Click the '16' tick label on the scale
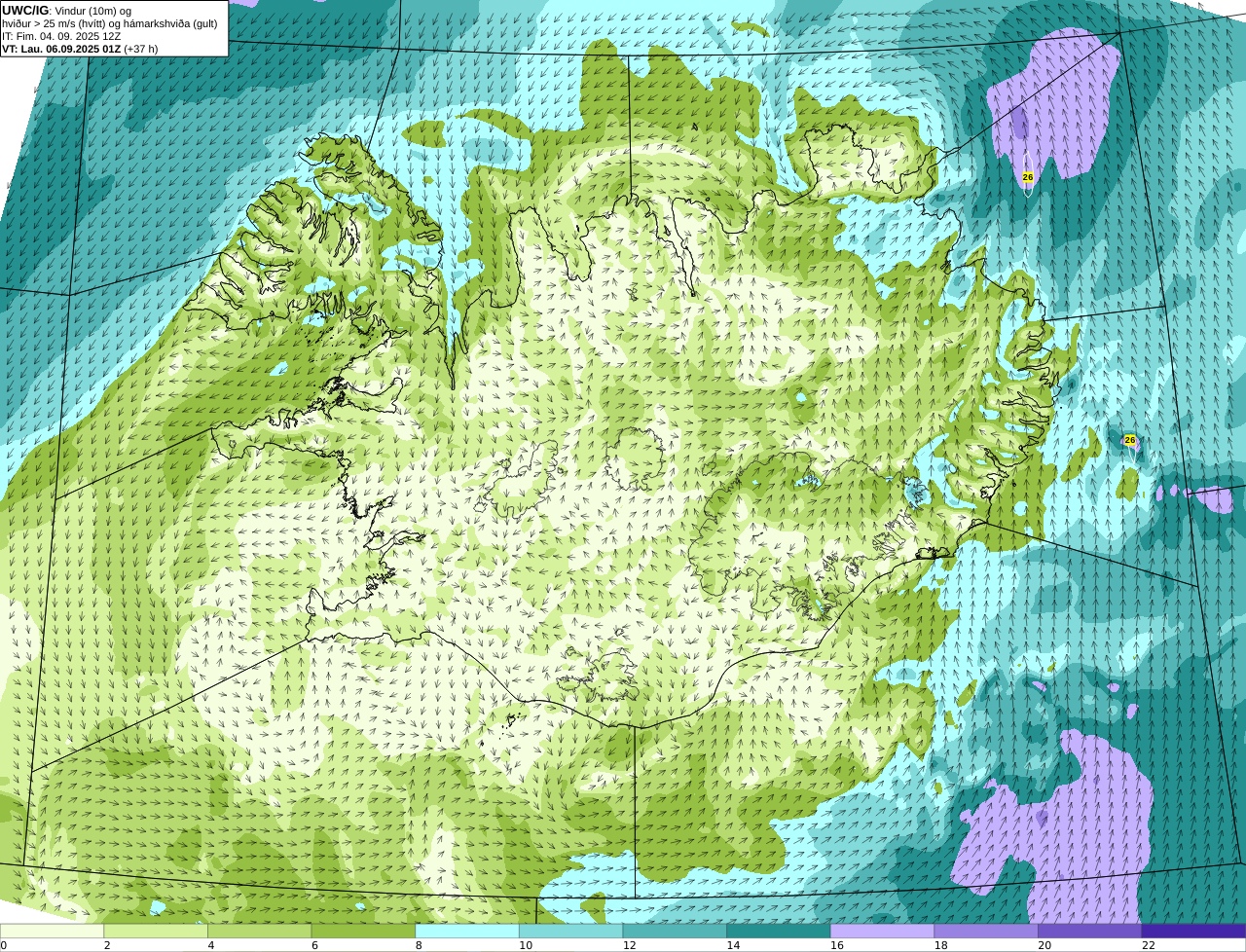 tap(837, 945)
